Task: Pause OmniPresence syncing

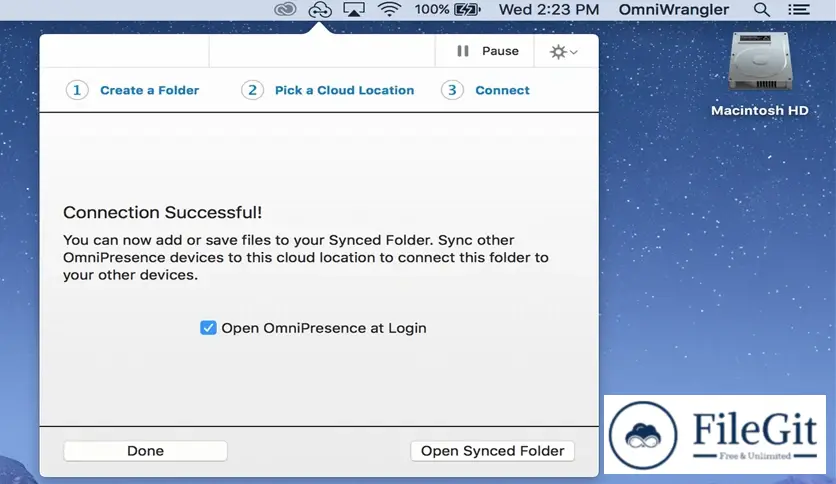Action: [x=487, y=51]
